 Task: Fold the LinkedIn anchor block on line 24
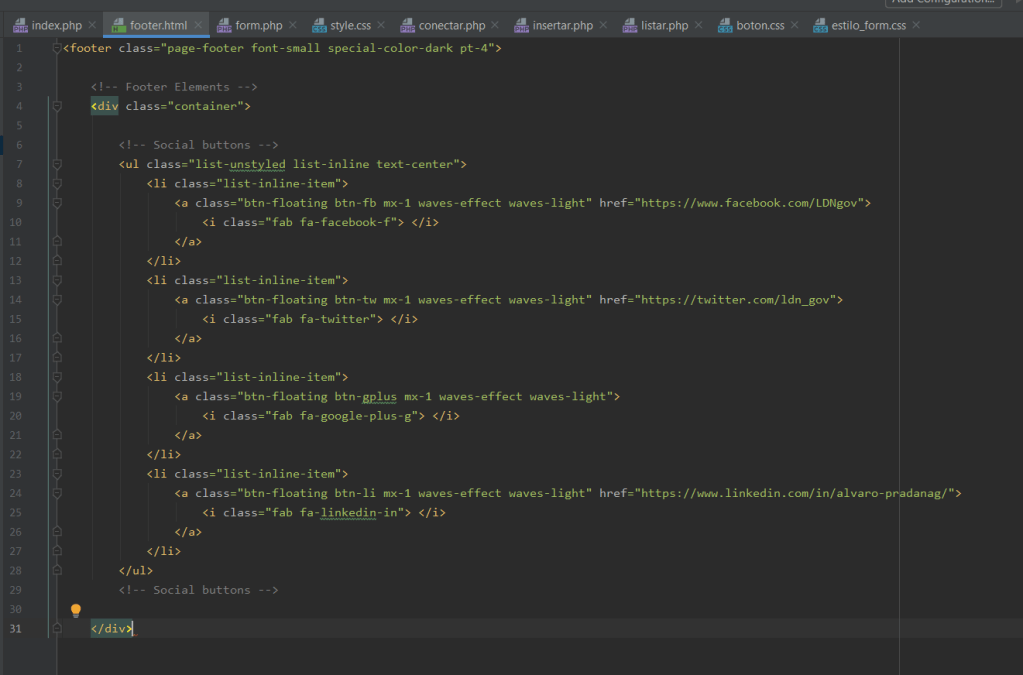pos(57,493)
